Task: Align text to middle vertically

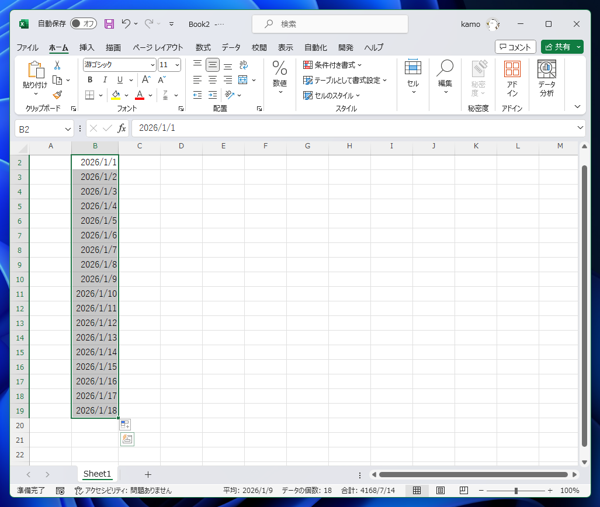Action: (x=212, y=65)
